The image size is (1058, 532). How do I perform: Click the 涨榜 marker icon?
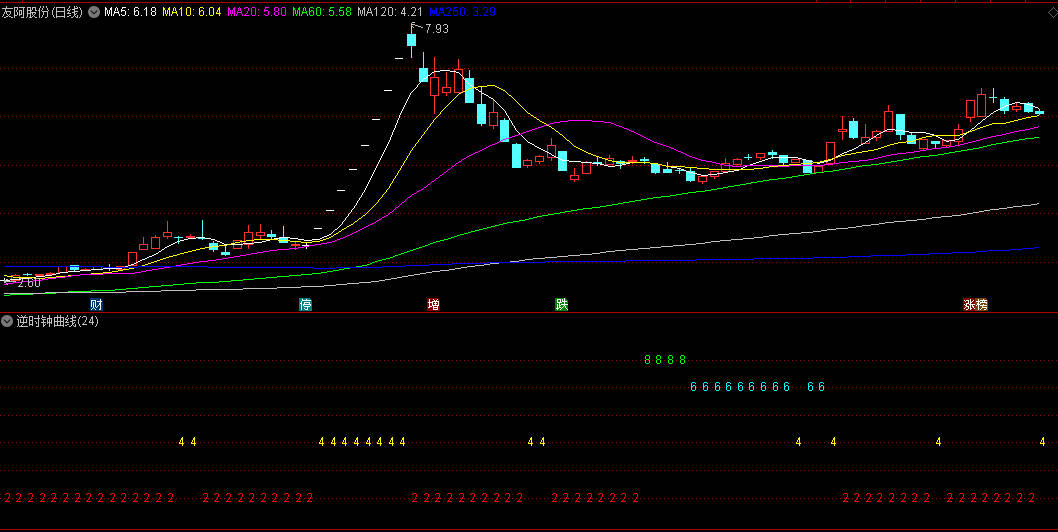click(x=975, y=304)
